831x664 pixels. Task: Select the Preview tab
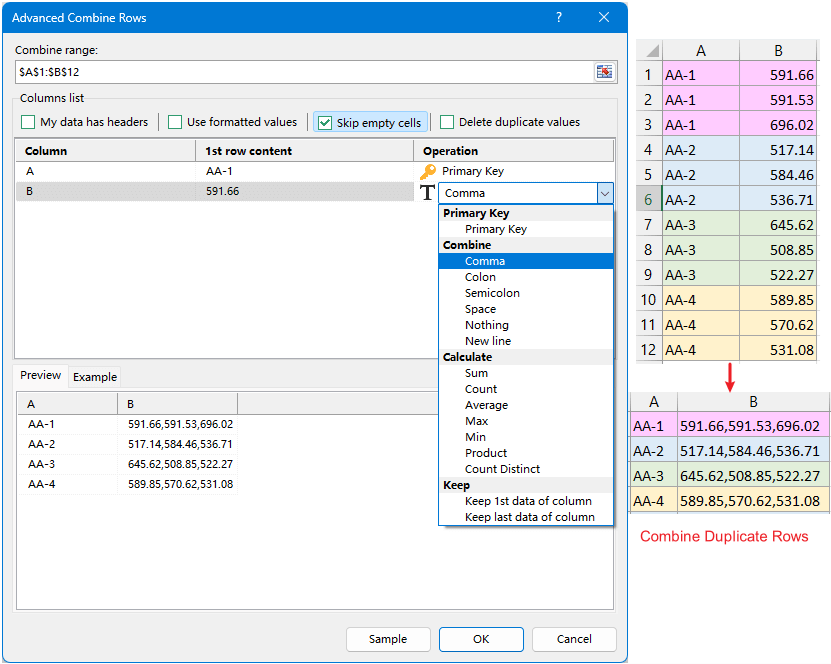tap(40, 375)
